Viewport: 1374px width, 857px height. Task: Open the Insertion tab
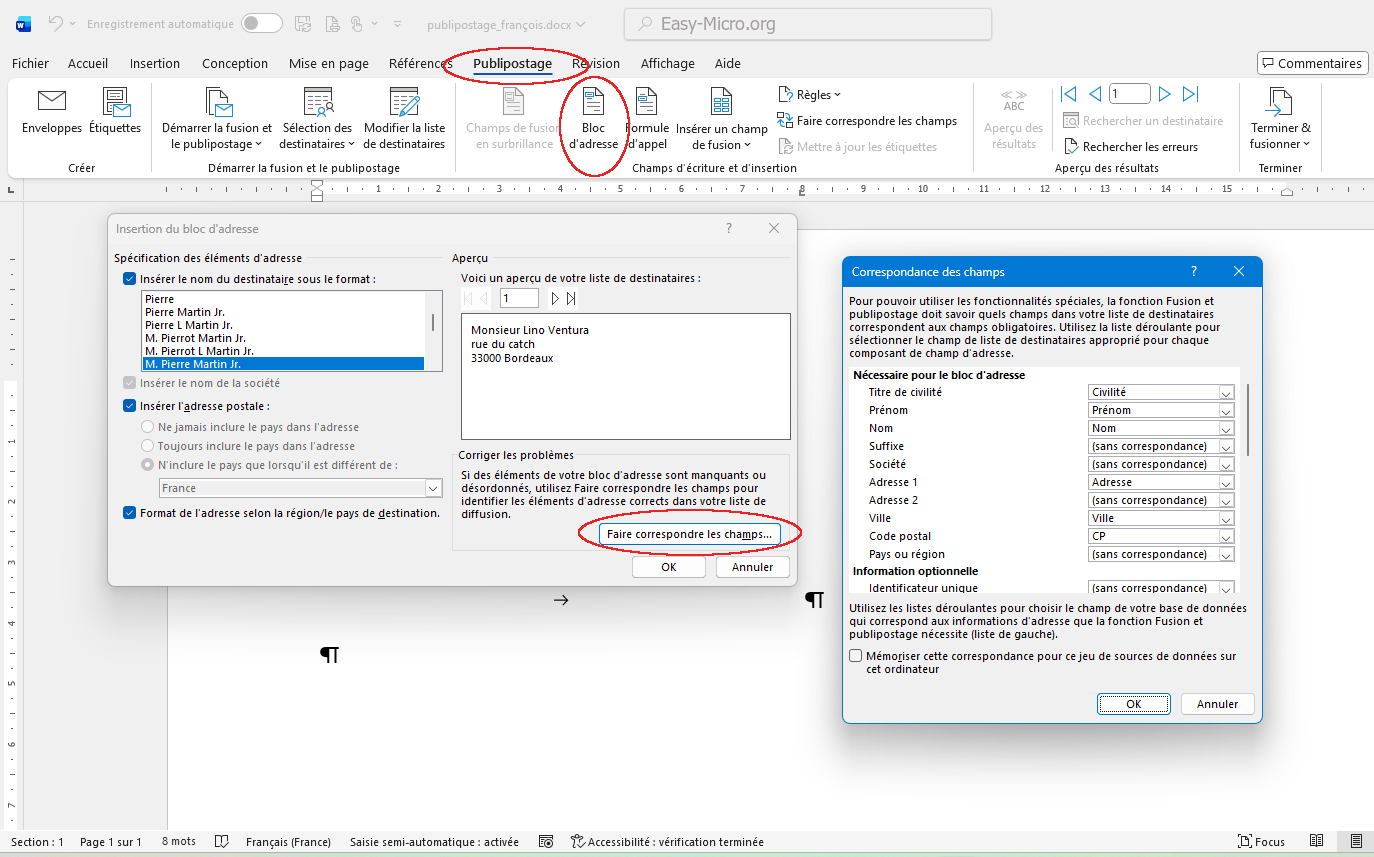coord(155,63)
